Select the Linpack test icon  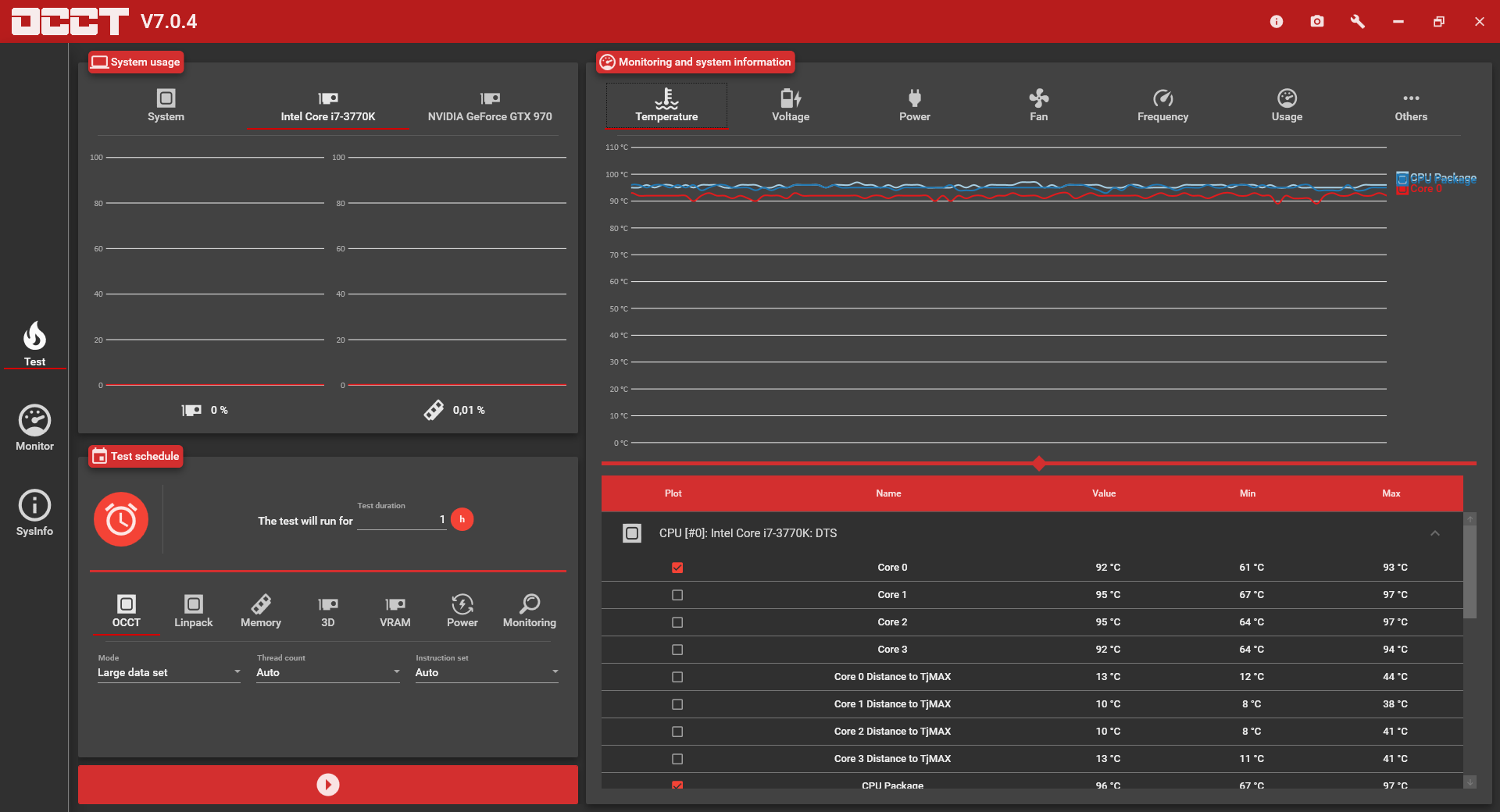point(194,611)
